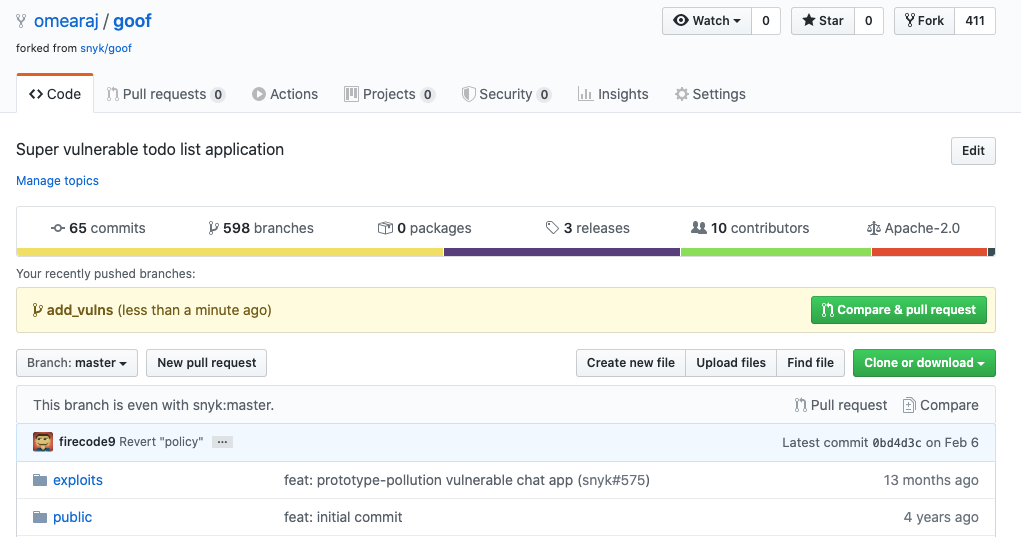The image size is (1021, 537).
Task: Click the New pull request button
Action: pyautogui.click(x=206, y=363)
